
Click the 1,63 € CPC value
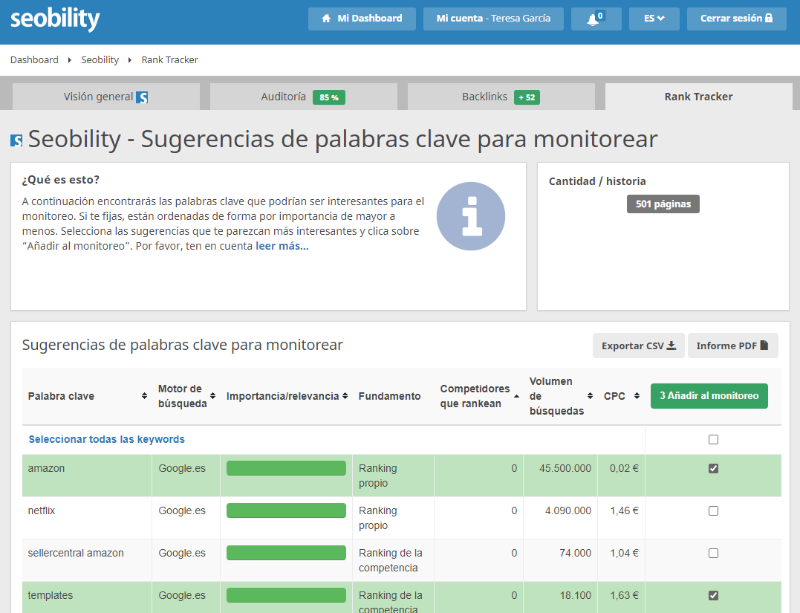(x=624, y=595)
